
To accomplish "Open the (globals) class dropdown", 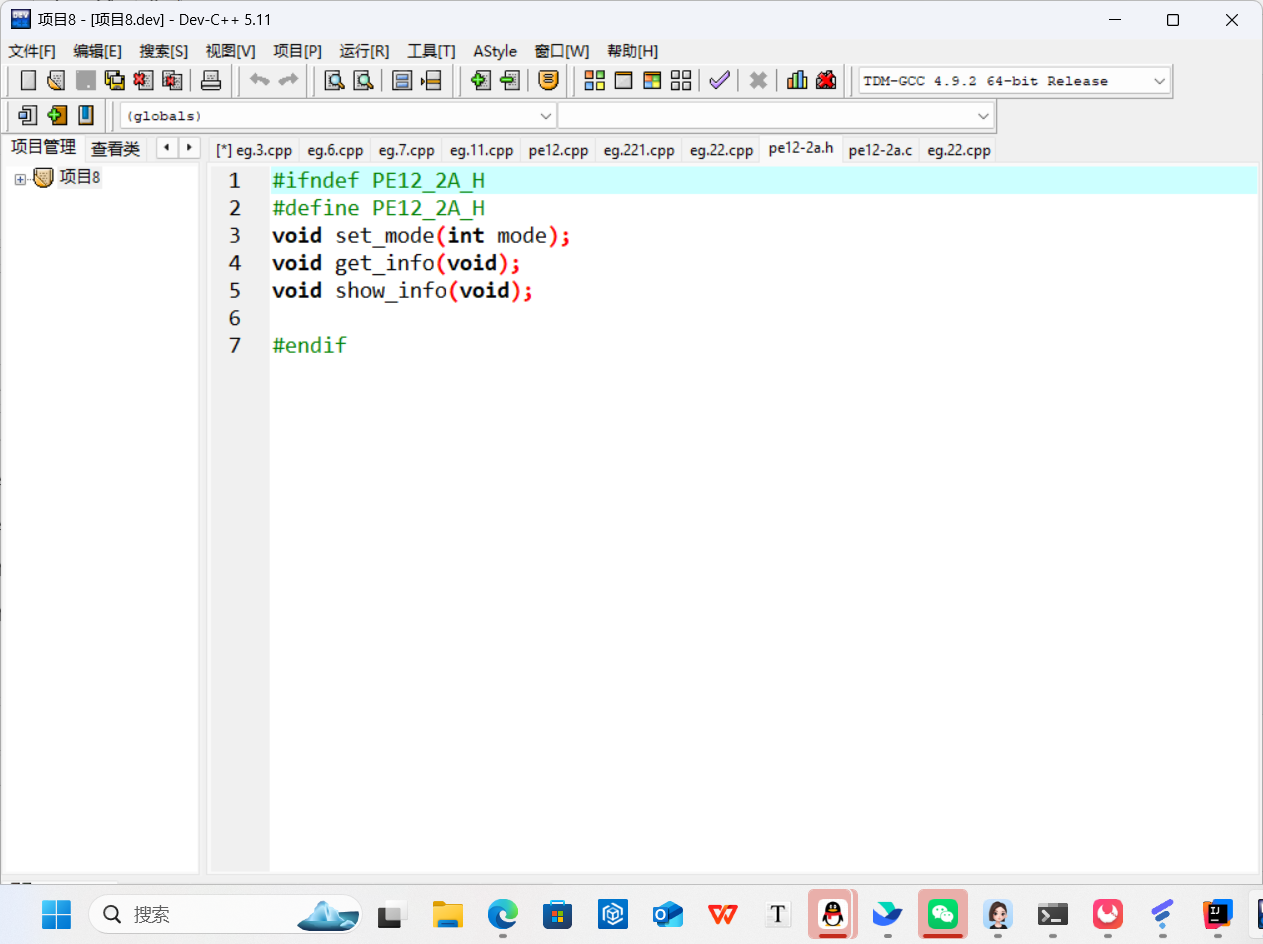I will (x=546, y=116).
